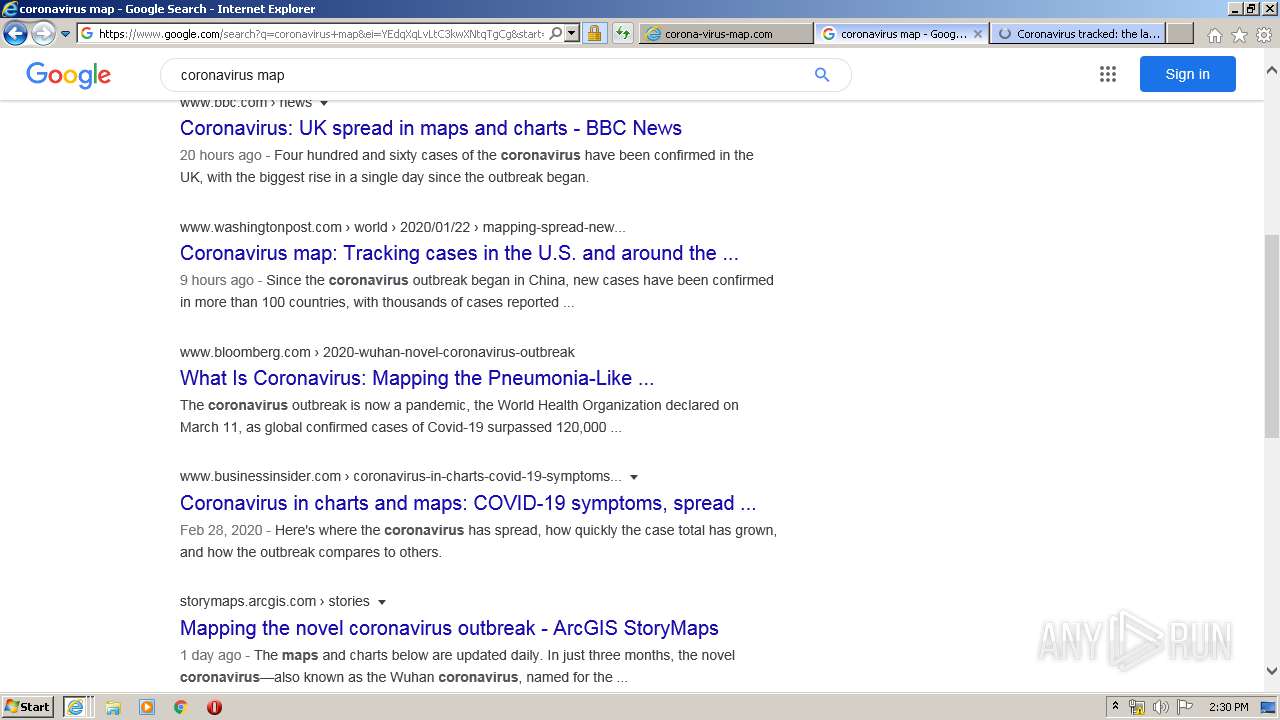Open the Windows Start menu
The height and width of the screenshot is (720, 1280).
(x=28, y=706)
